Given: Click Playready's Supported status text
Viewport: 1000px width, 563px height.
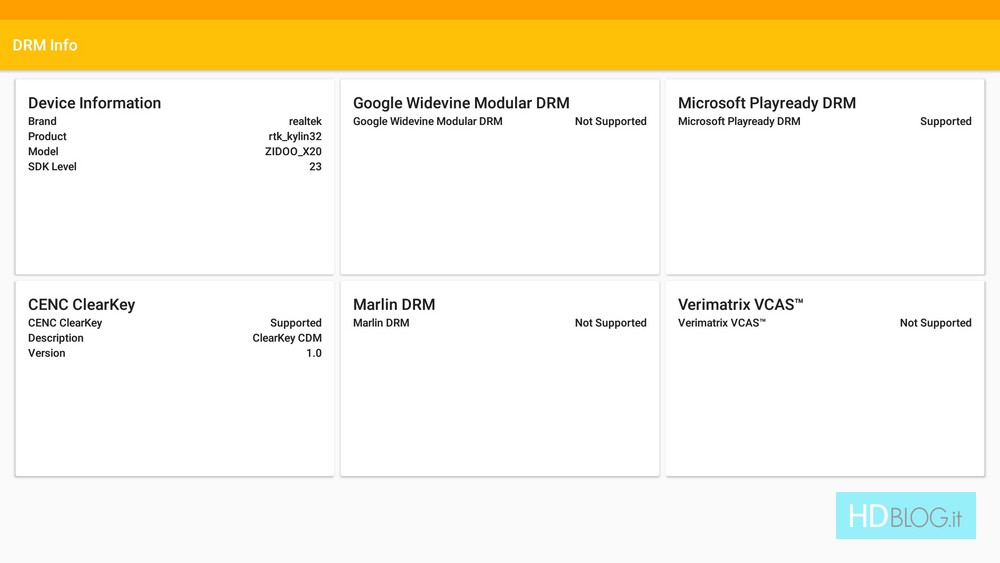Looking at the screenshot, I should 945,122.
